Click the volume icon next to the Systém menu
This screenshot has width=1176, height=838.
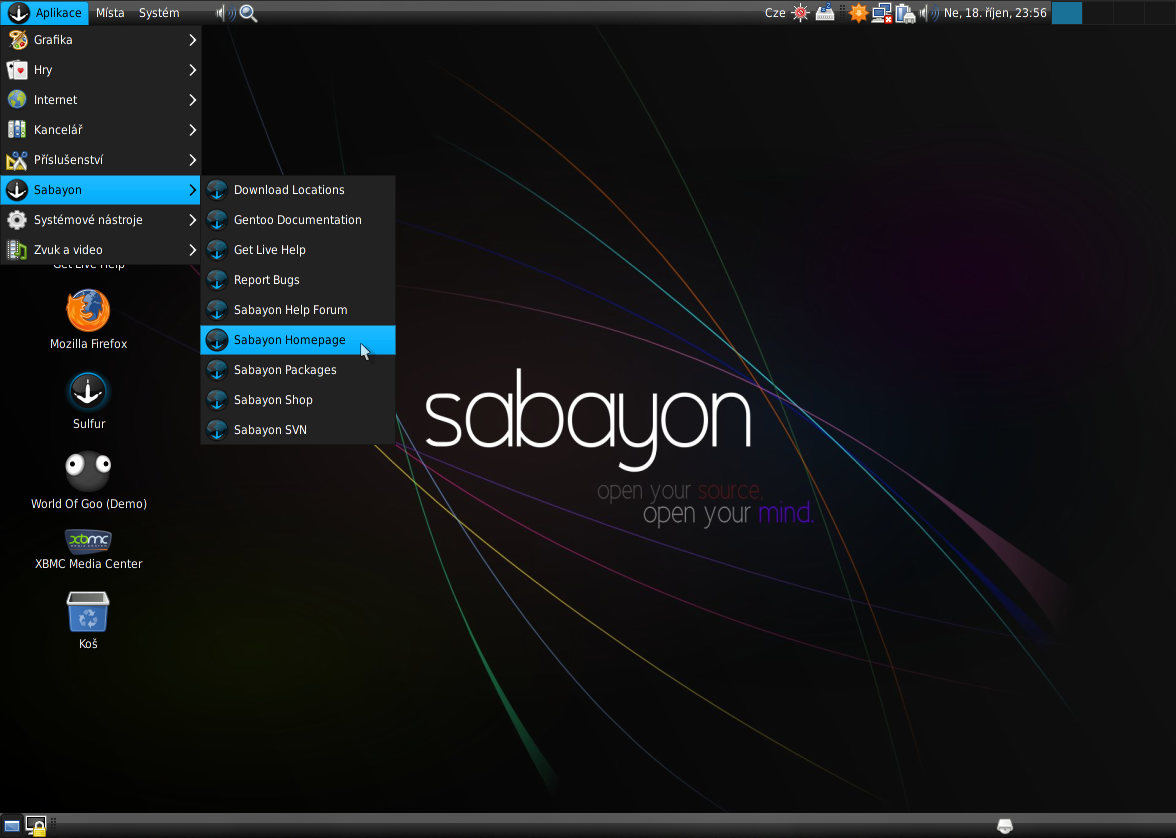(225, 13)
